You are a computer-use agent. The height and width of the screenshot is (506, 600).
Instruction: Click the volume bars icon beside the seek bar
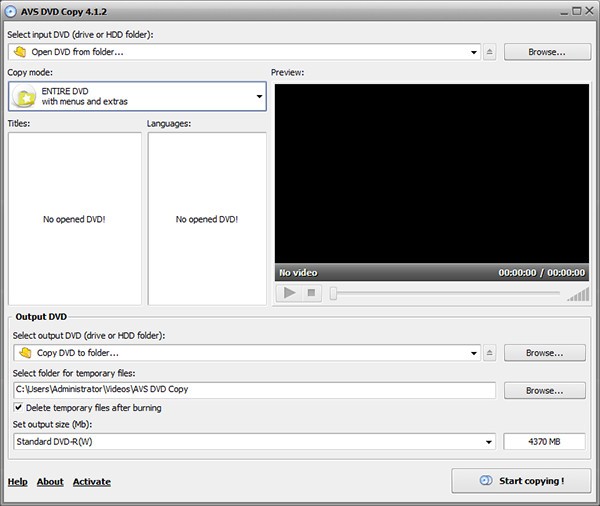578,294
